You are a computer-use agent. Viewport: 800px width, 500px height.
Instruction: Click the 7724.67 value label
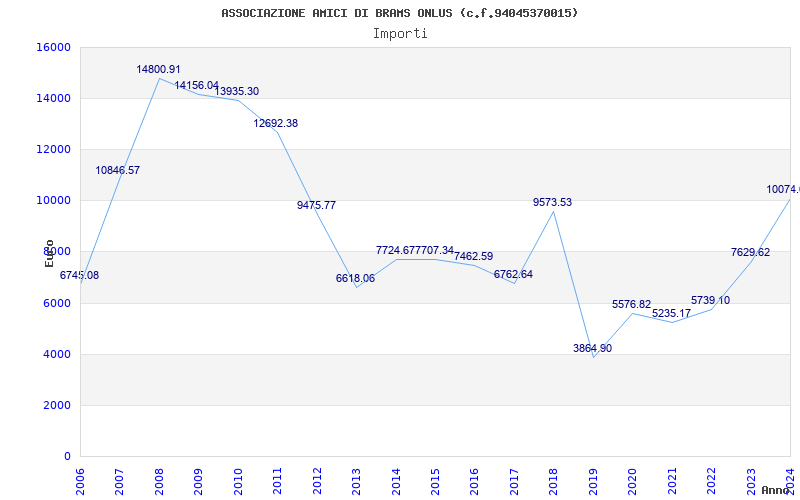[395, 251]
